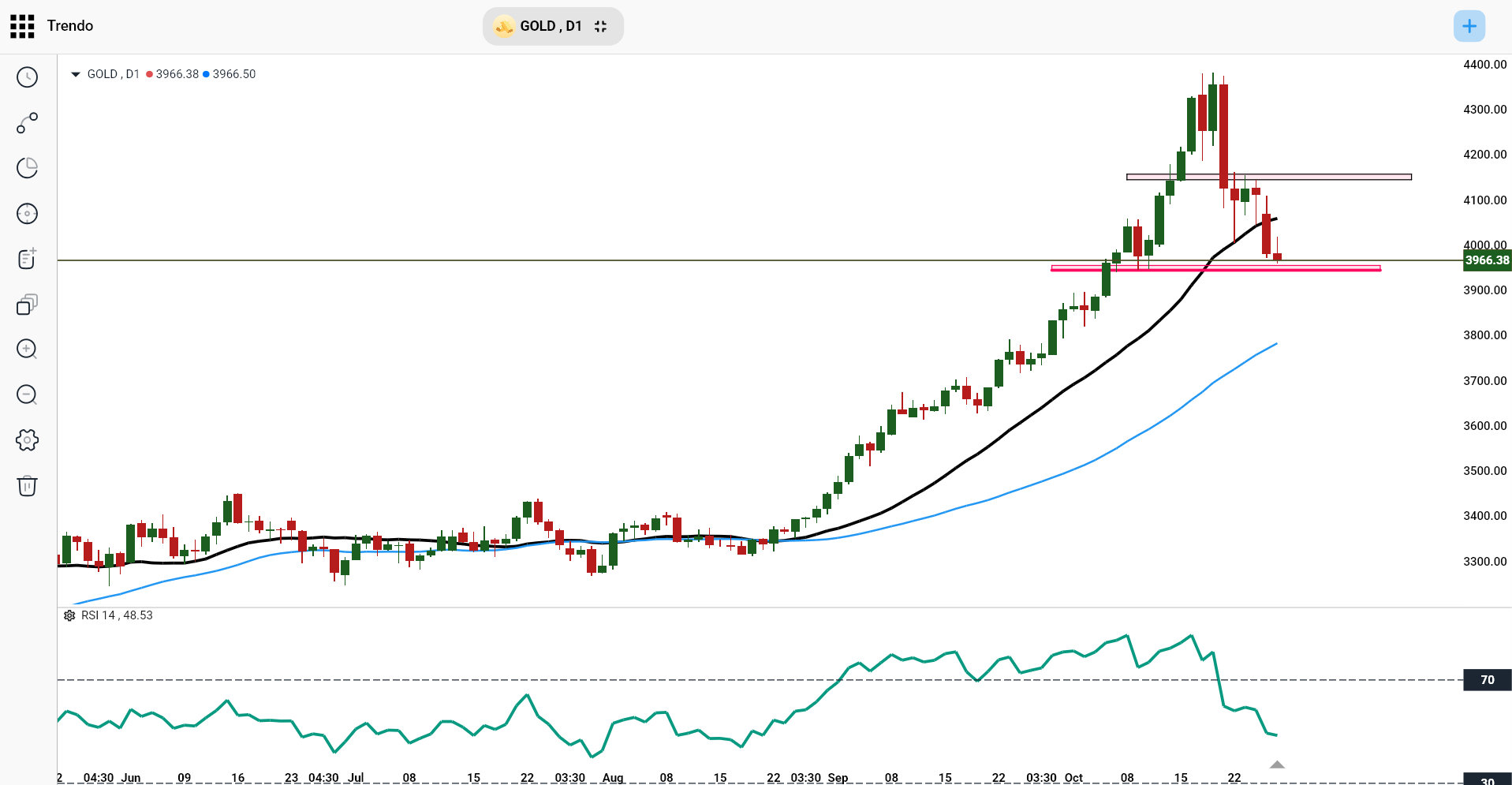Image resolution: width=1512 pixels, height=785 pixels.
Task: Expand the bottom panel using the small triangle
Action: pyautogui.click(x=1278, y=764)
